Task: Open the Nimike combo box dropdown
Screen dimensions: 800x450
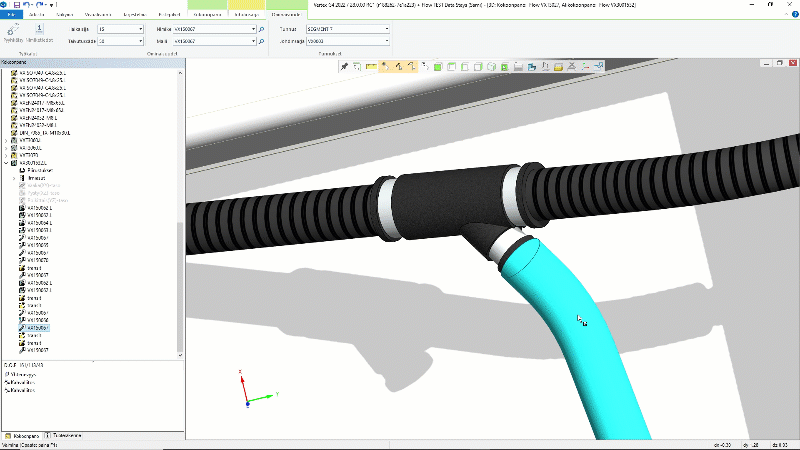Action: [x=252, y=30]
